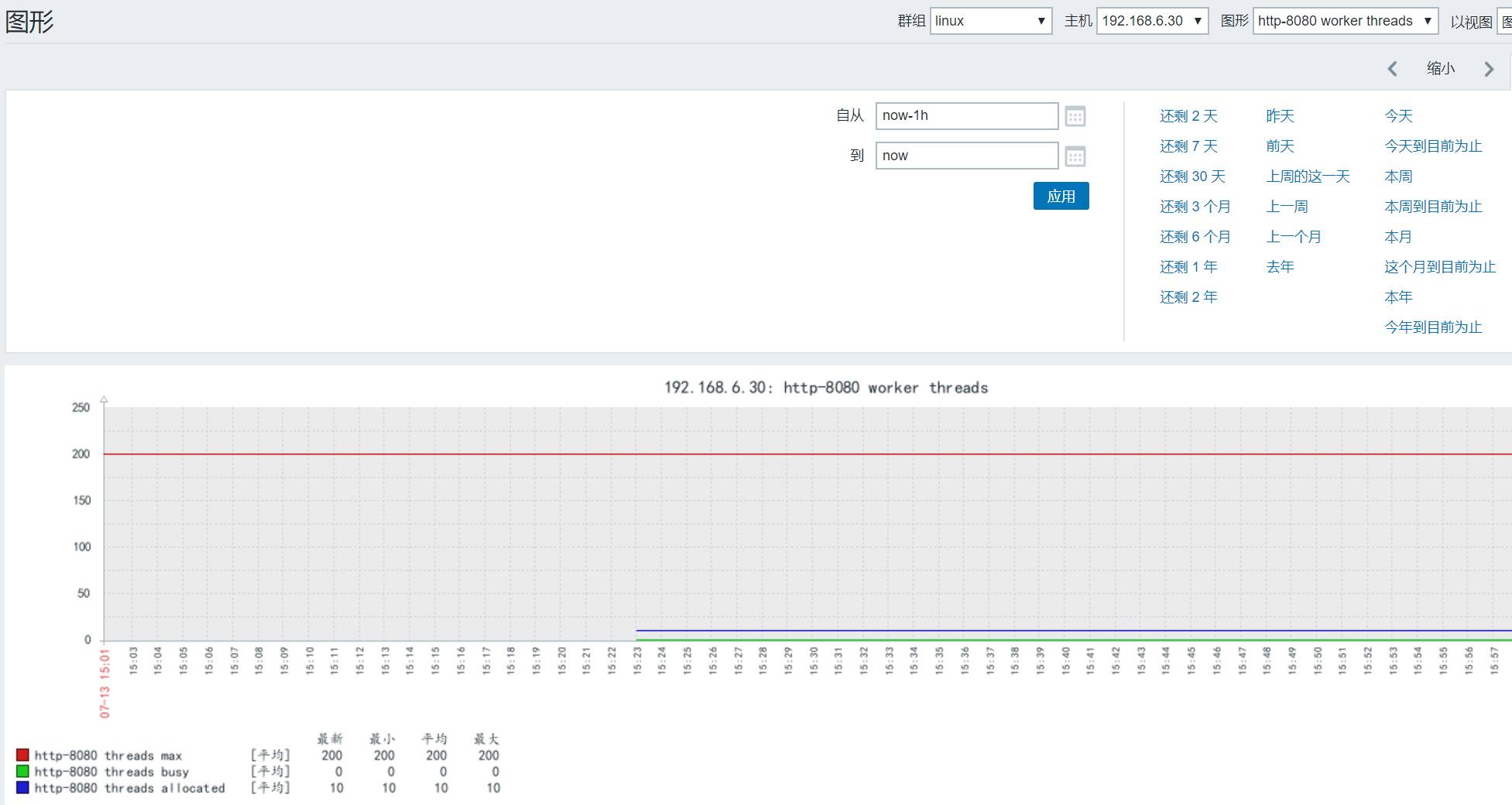The height and width of the screenshot is (805, 1512).
Task: Click green legend swatch for threads busy
Action: point(22,771)
